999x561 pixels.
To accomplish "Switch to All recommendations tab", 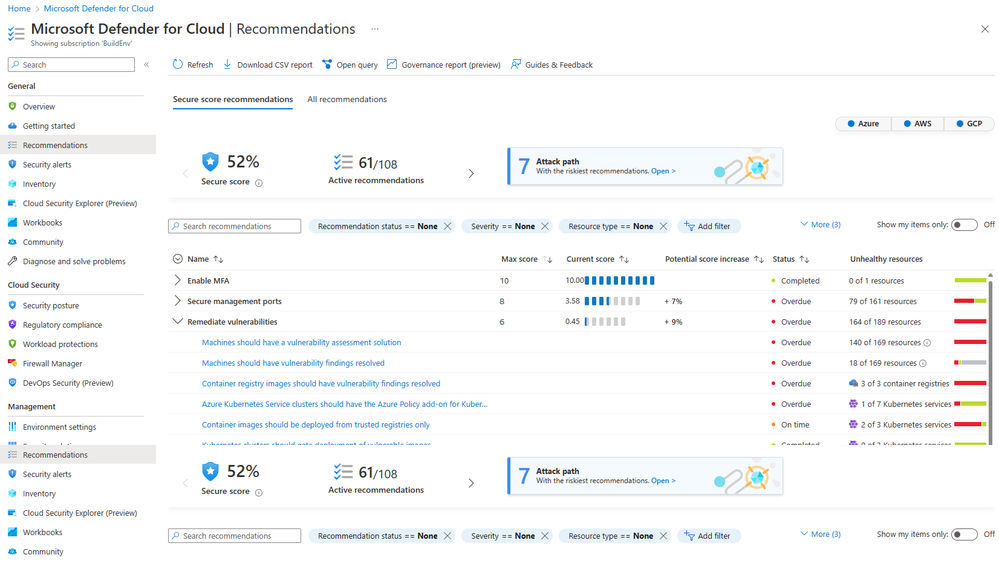I will pyautogui.click(x=347, y=99).
